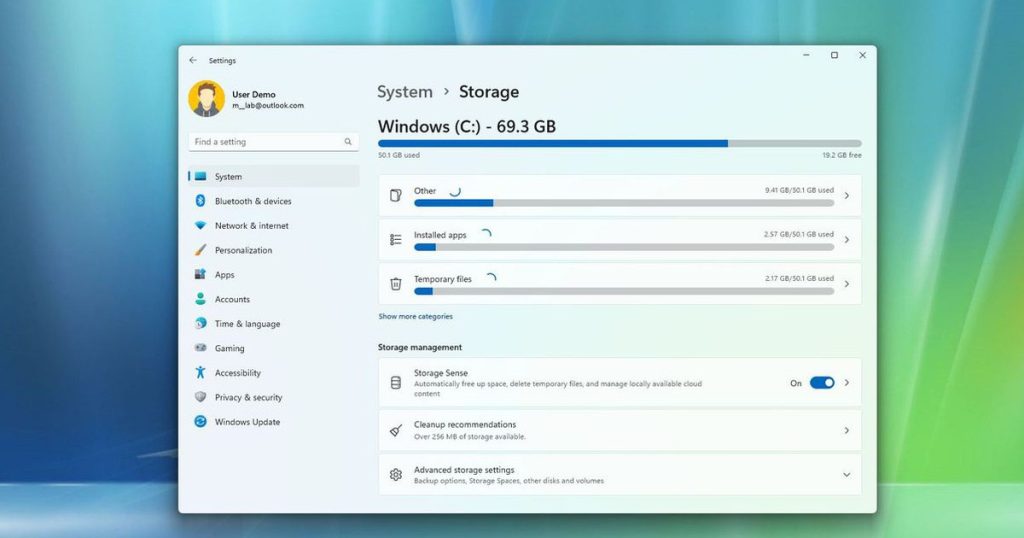This screenshot has width=1024, height=538.
Task: Turn off the Storage Sense toggle
Action: click(x=821, y=383)
